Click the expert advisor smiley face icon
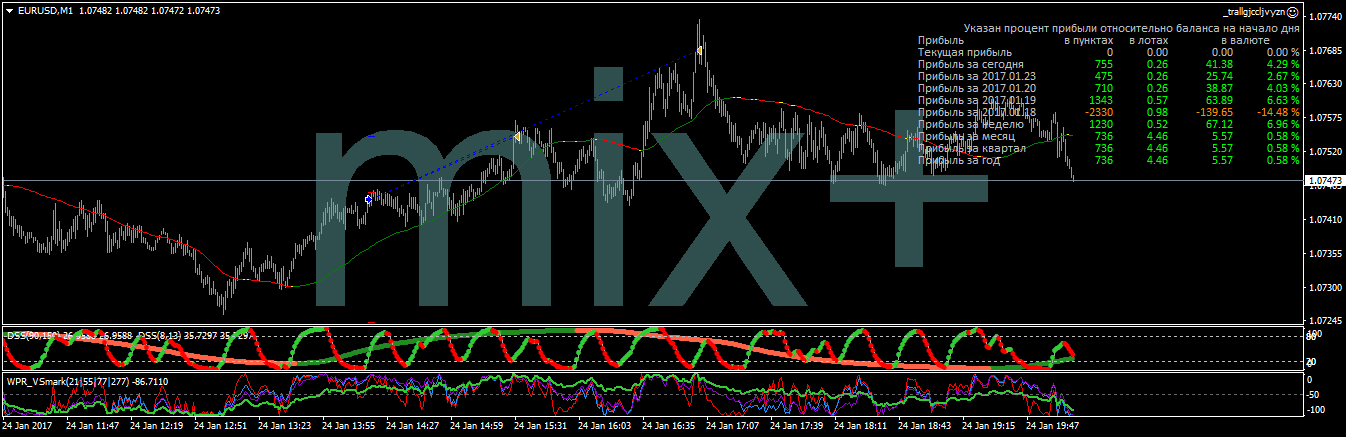The width and height of the screenshot is (1346, 437). pos(1293,11)
